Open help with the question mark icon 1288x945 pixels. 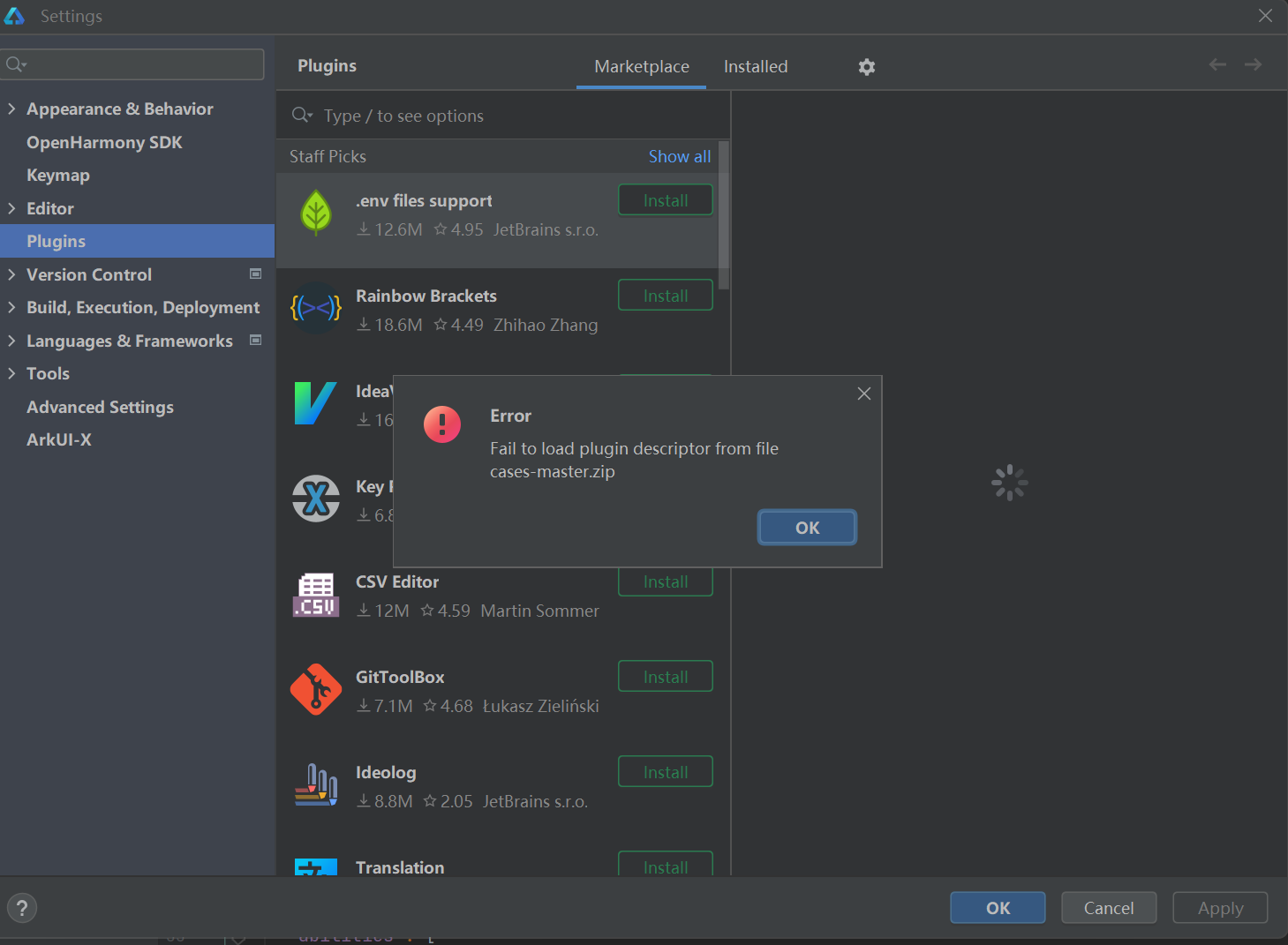click(x=22, y=908)
